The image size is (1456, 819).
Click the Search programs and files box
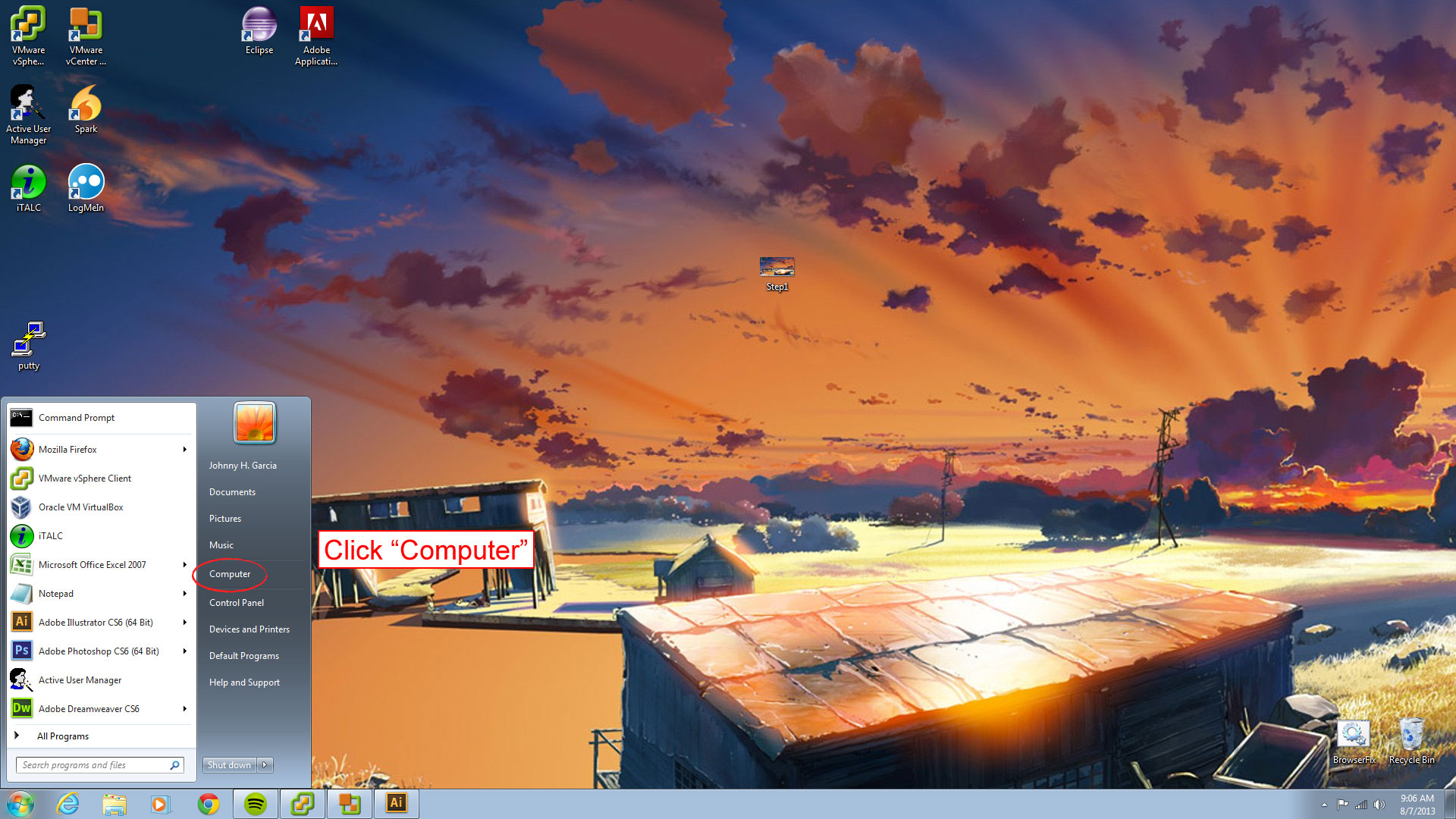(93, 765)
